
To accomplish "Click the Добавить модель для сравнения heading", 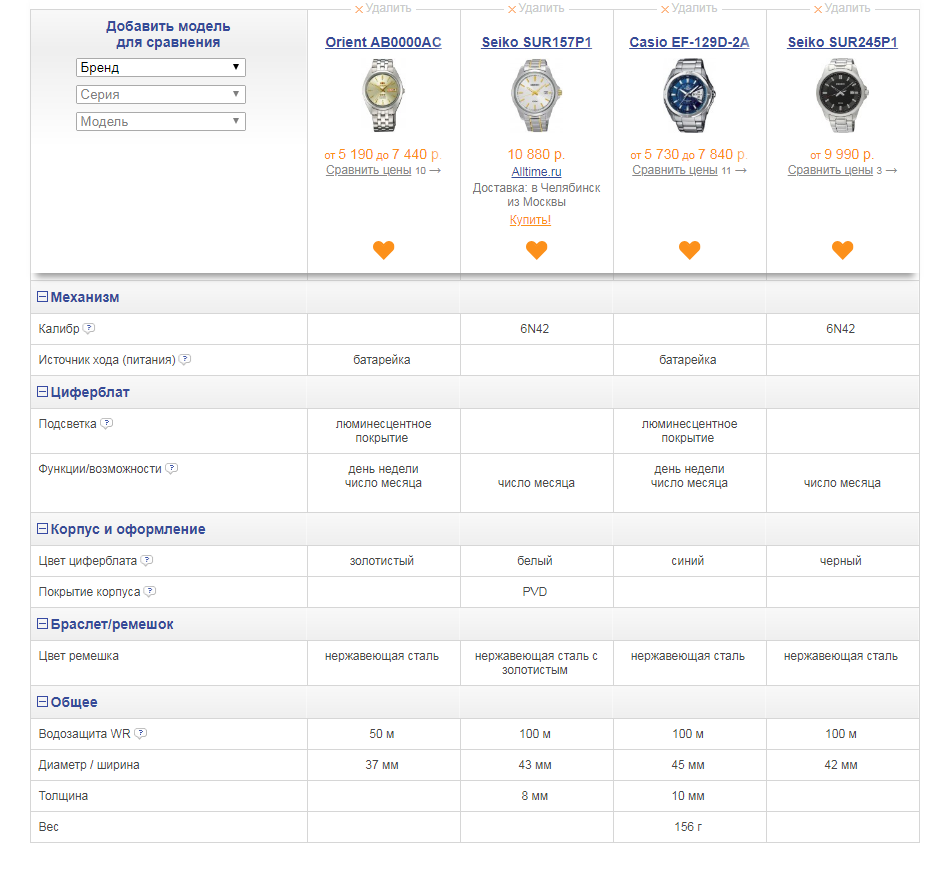I will [168, 34].
